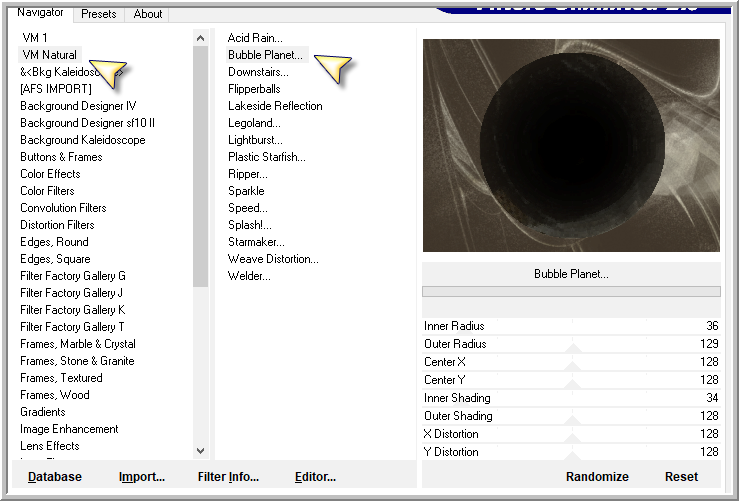Choose the Lakeside Reflection filter

(275, 106)
